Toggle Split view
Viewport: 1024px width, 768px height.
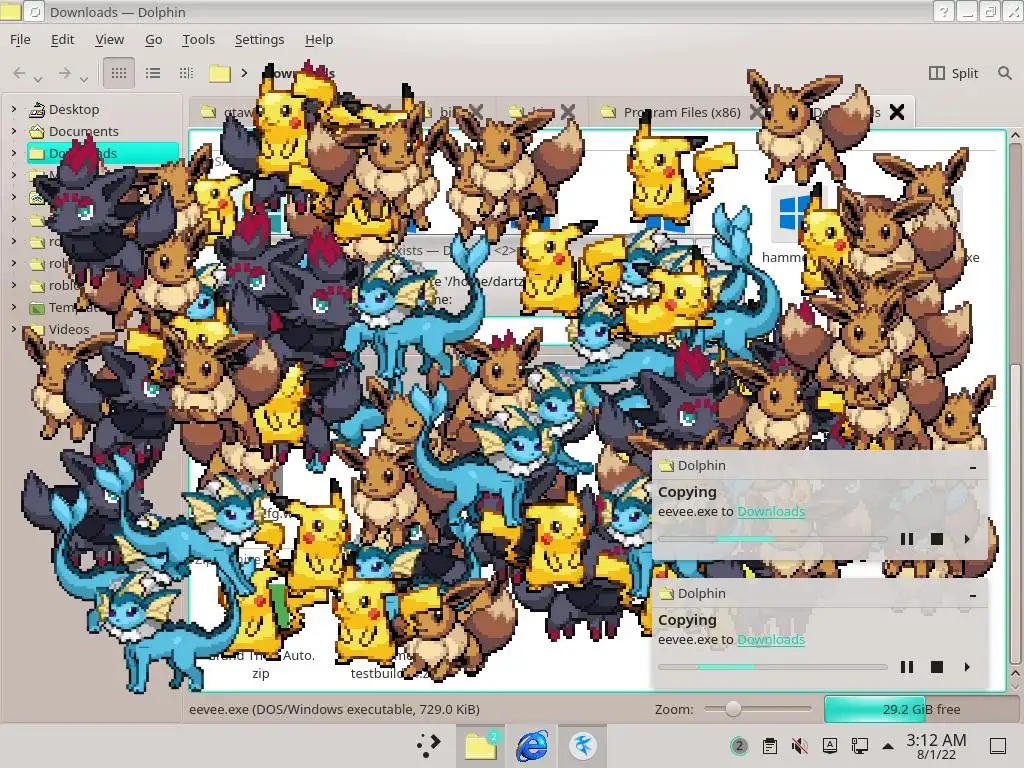[x=953, y=73]
